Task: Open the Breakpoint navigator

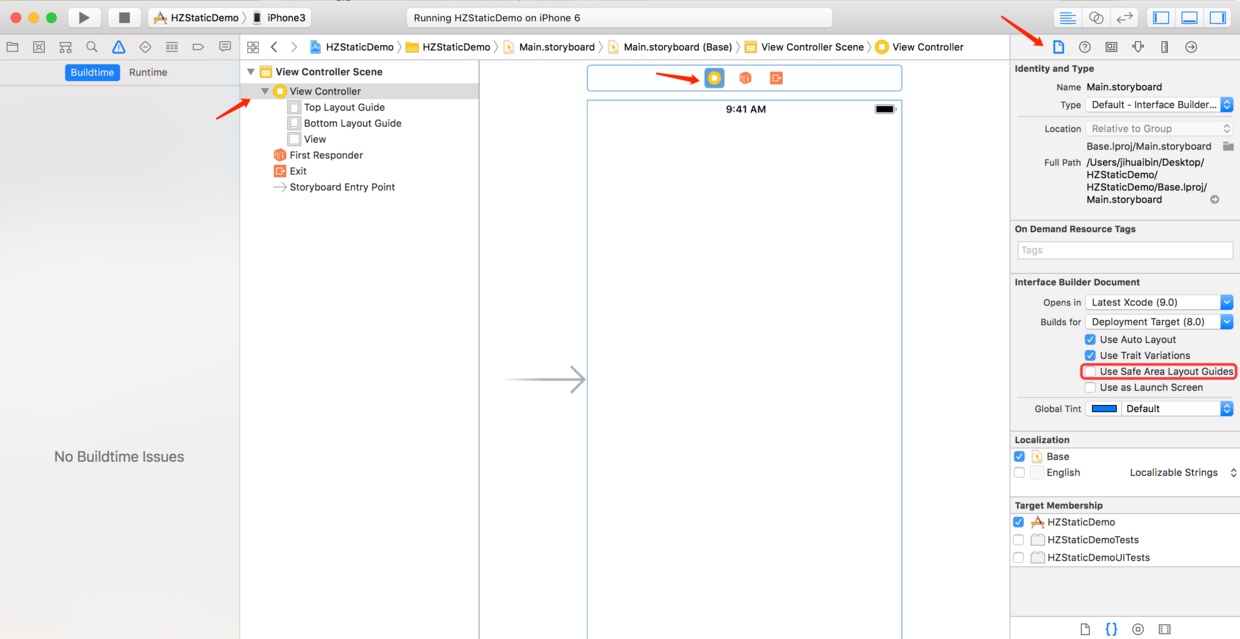Action: tap(198, 47)
